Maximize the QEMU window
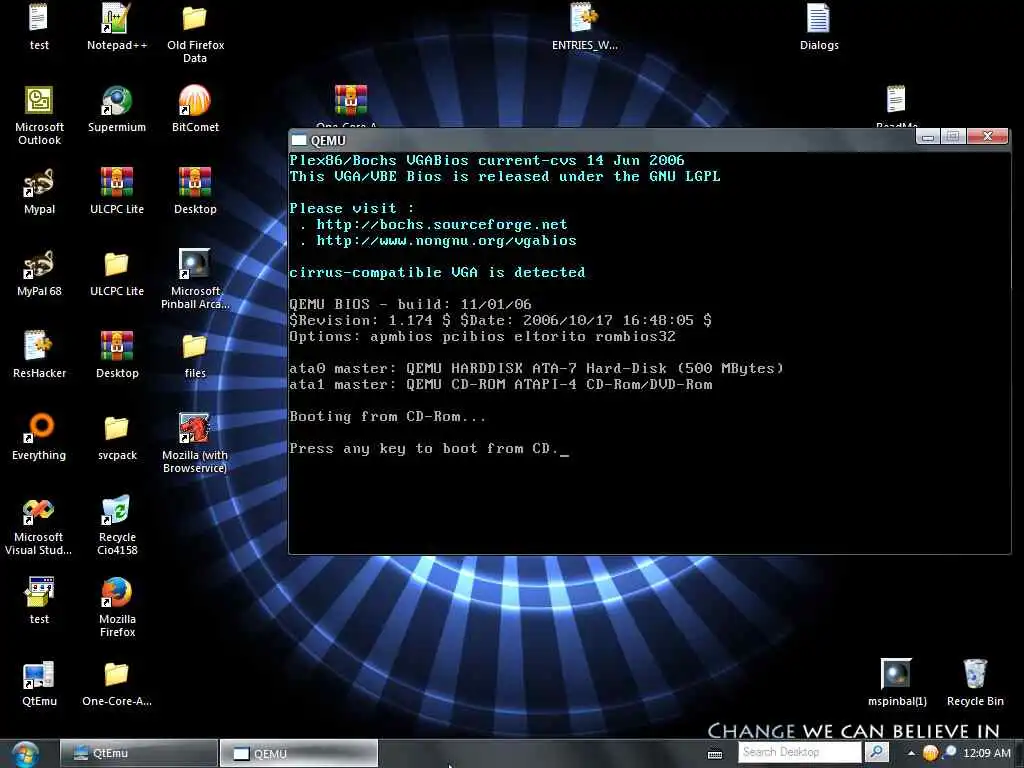 (953, 136)
